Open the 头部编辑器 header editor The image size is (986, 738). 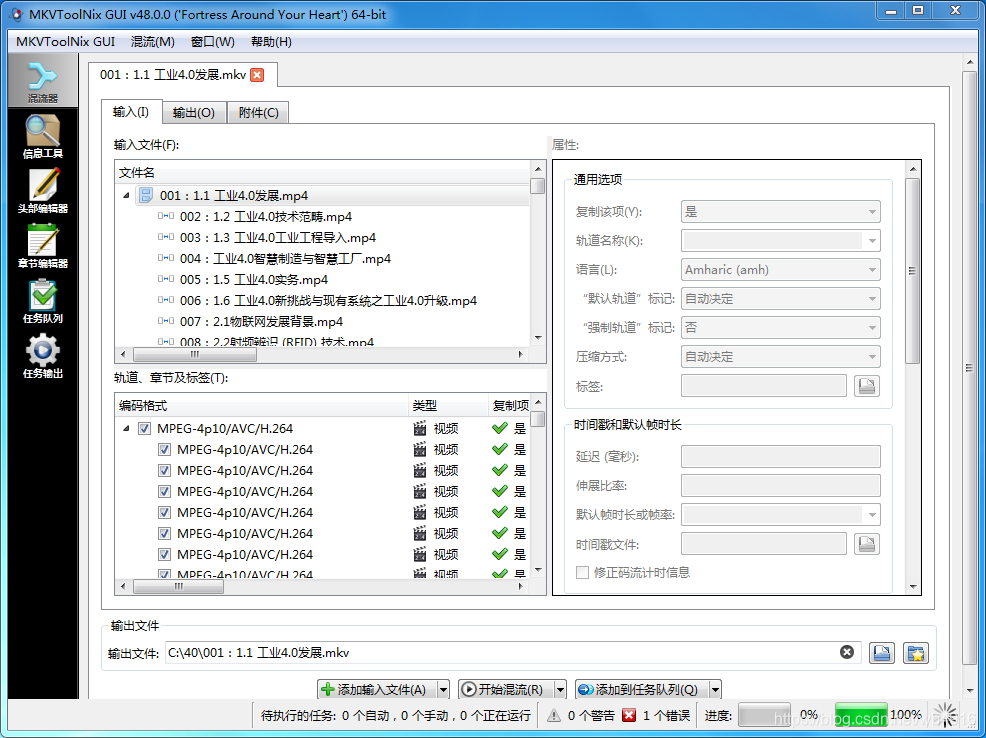coord(43,191)
